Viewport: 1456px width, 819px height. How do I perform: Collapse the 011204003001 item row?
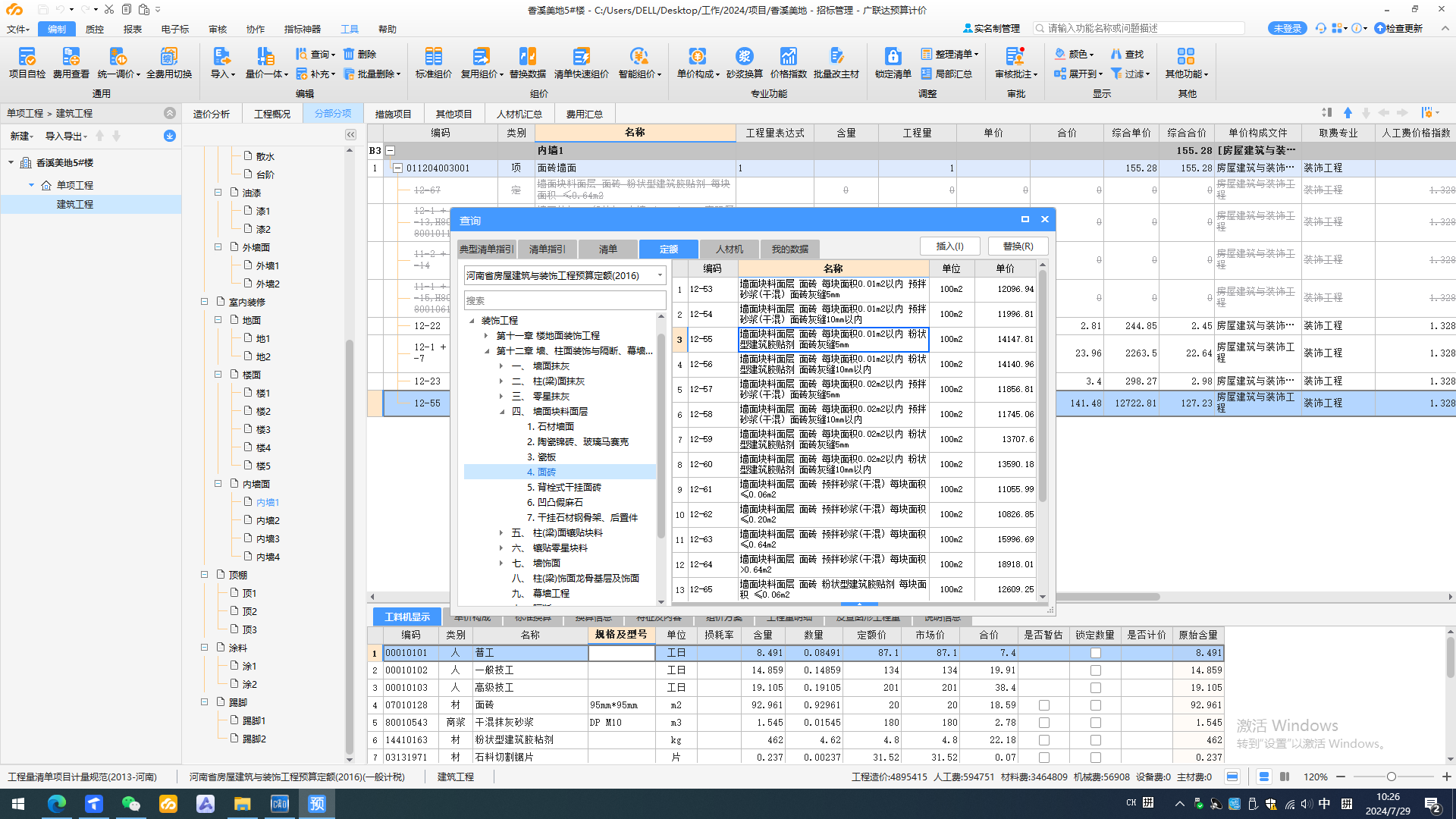(x=397, y=168)
